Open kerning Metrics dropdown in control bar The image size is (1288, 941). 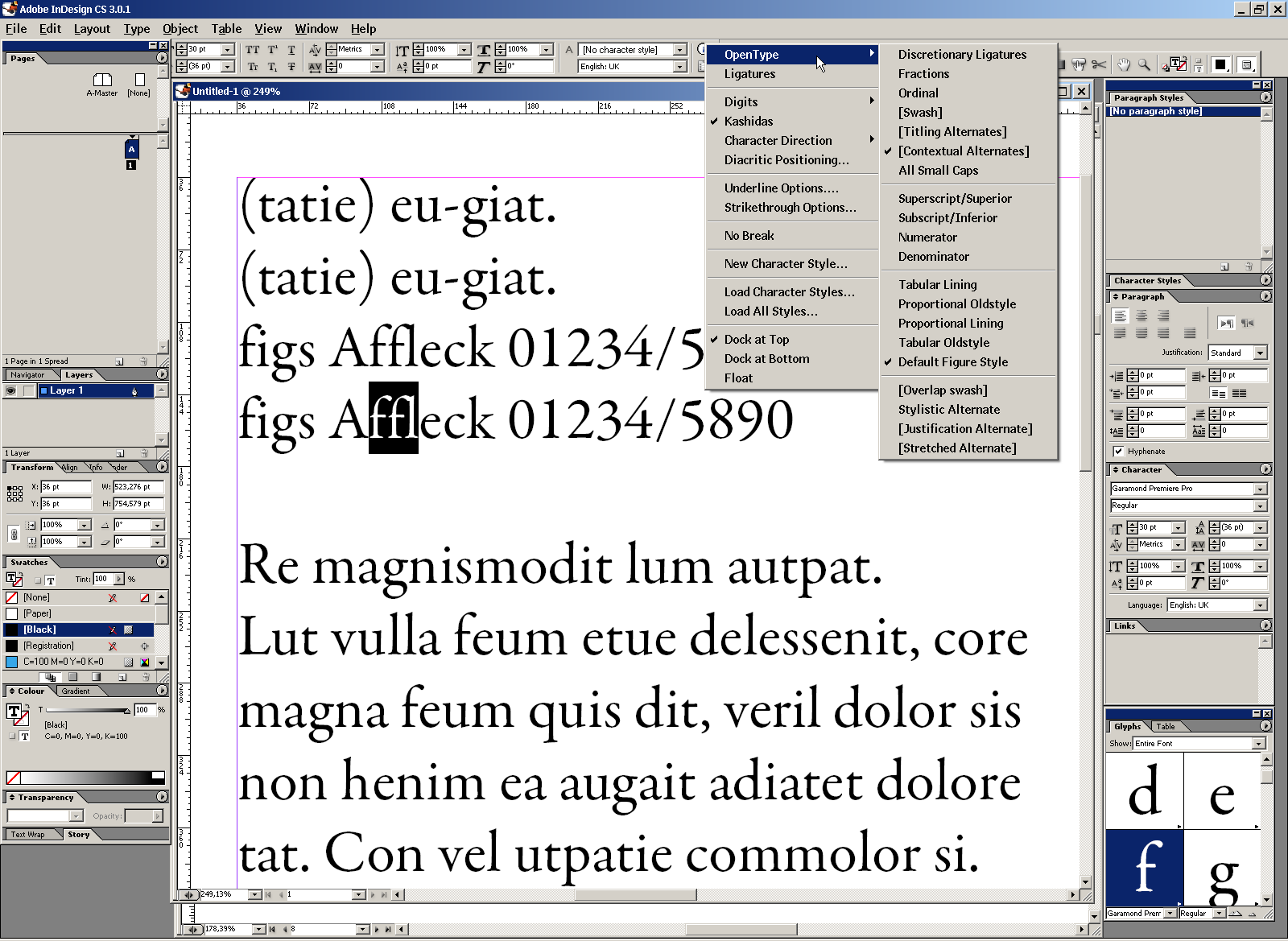(378, 50)
